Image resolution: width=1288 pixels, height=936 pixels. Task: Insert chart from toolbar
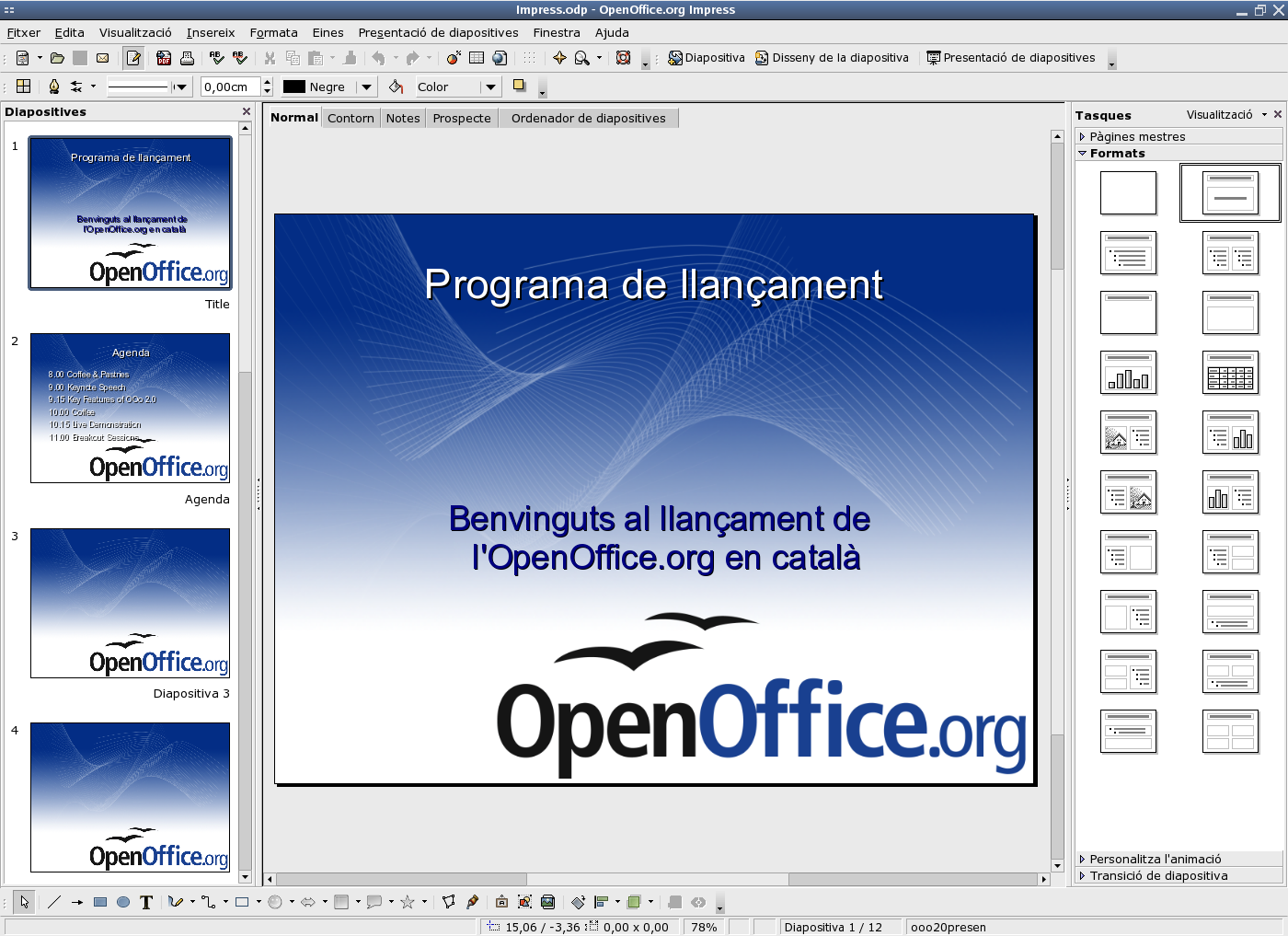pyautogui.click(x=454, y=58)
